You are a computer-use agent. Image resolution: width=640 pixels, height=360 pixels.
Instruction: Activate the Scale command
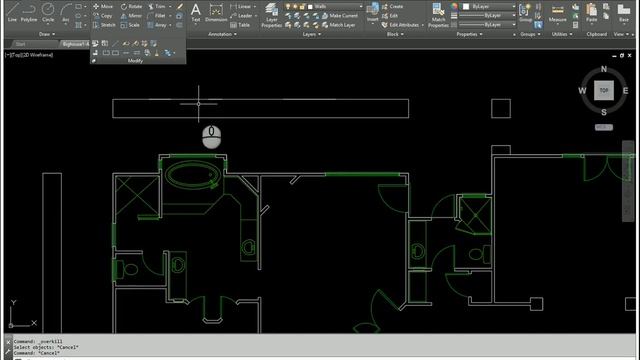point(130,25)
